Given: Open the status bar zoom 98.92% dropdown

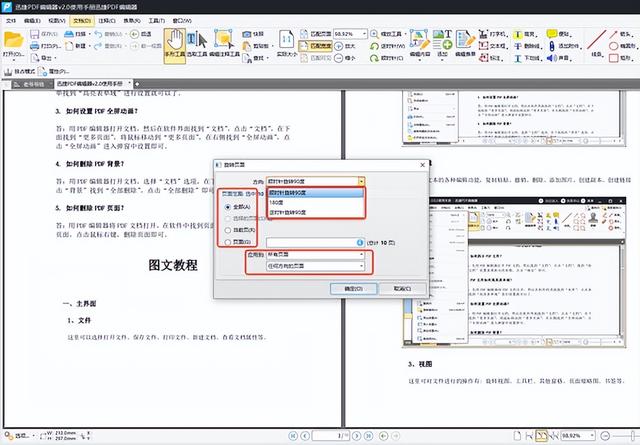Looking at the screenshot, I should (592, 436).
